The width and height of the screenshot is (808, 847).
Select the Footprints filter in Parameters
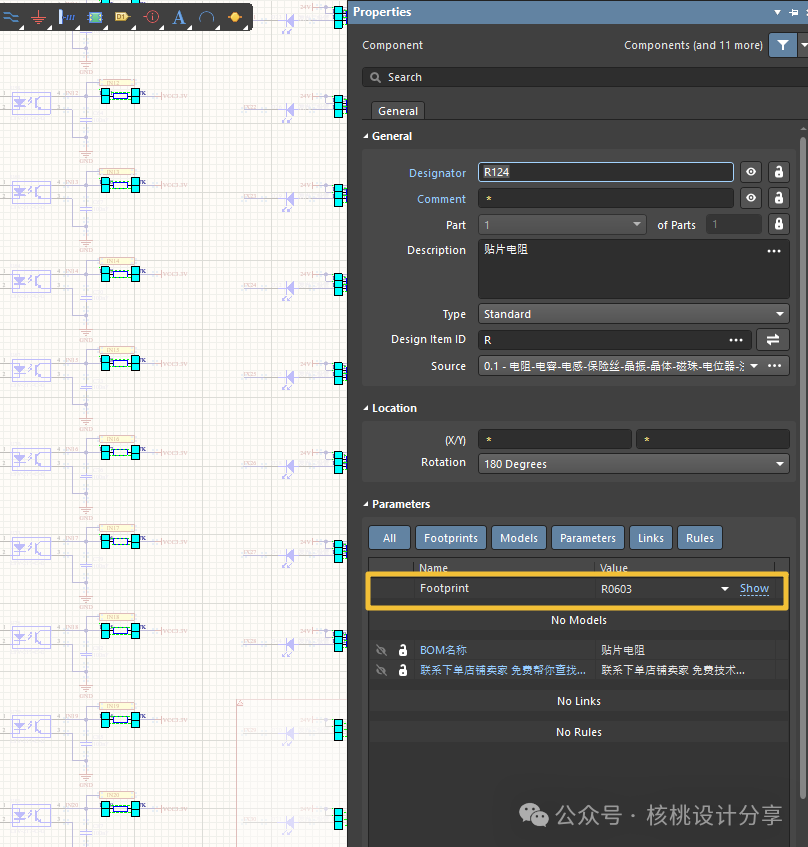click(x=451, y=538)
